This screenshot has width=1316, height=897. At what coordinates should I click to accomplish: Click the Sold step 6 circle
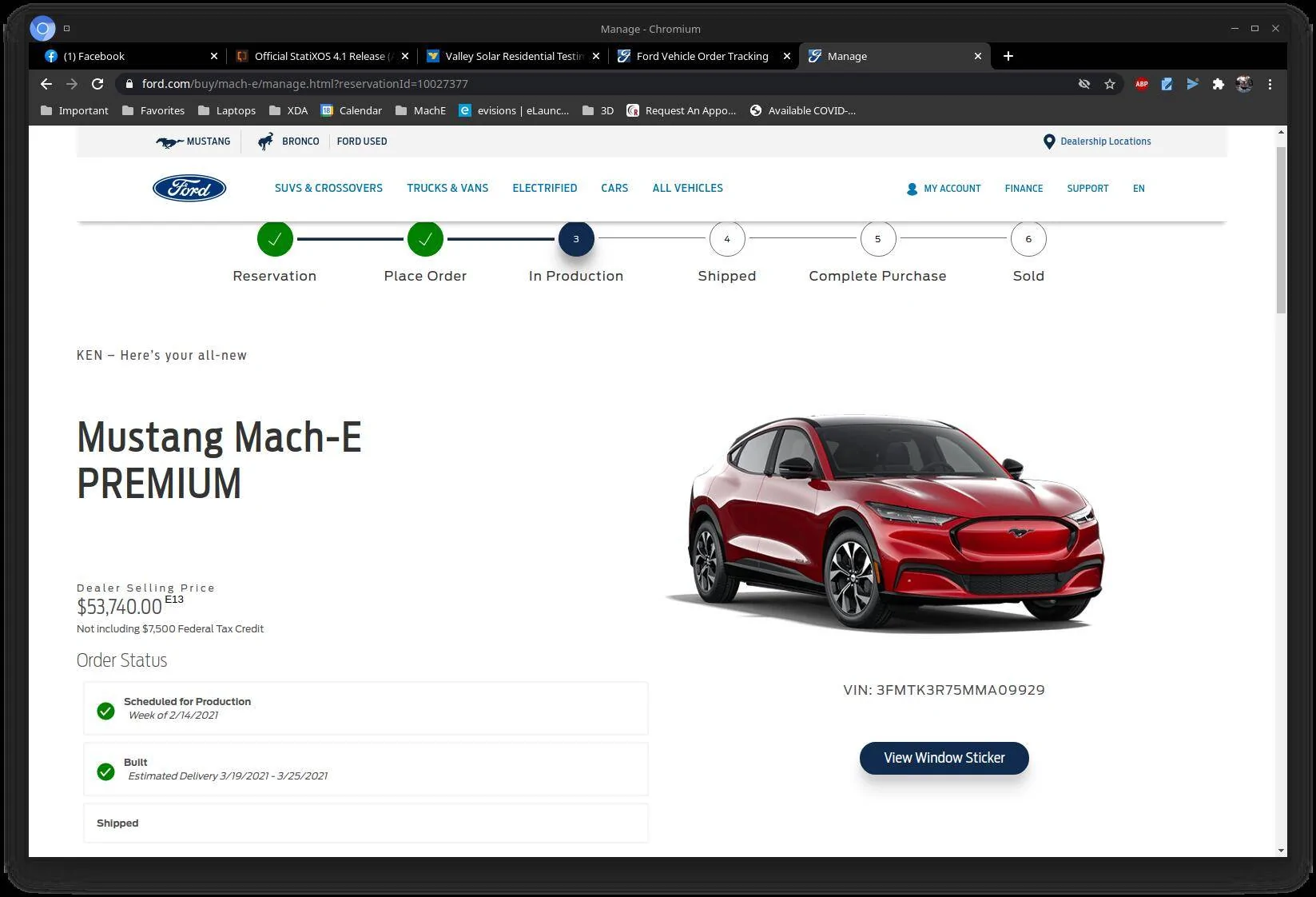pos(1028,239)
